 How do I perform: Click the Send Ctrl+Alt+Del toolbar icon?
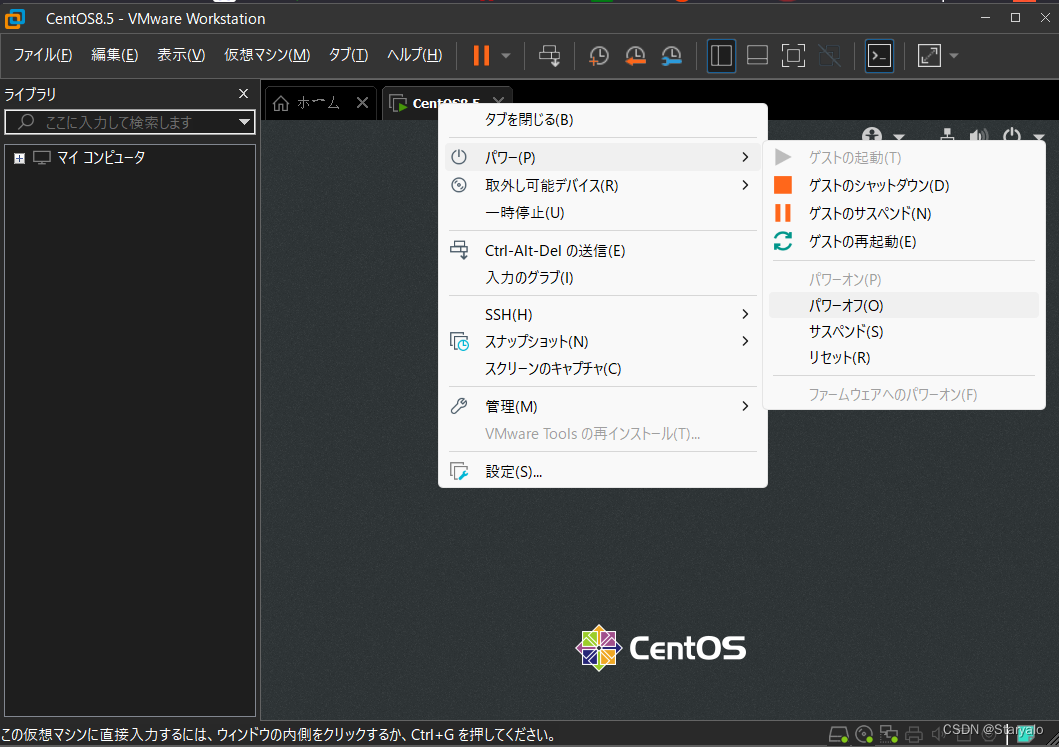point(549,55)
